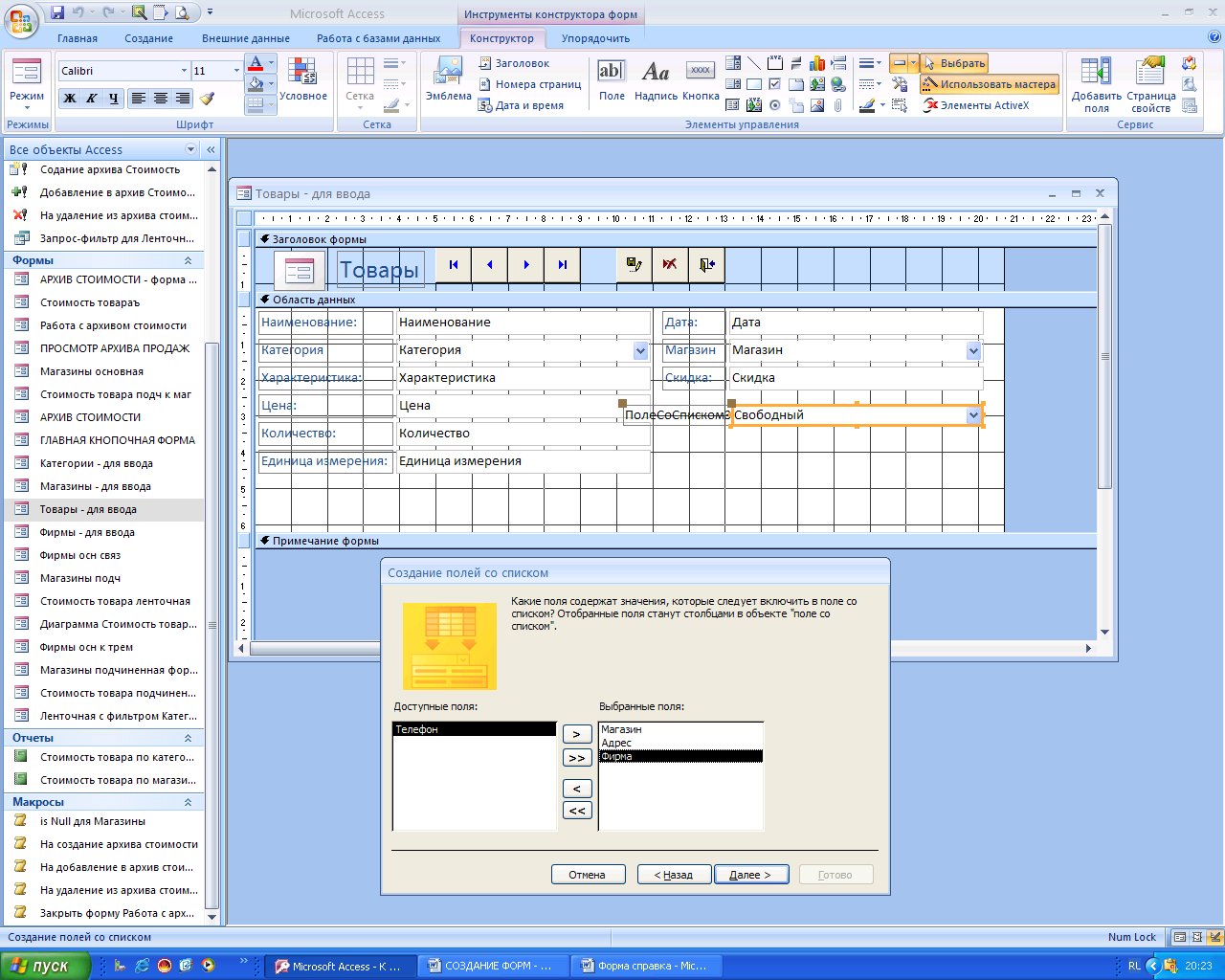Click Отмена in the wizard dialog
The height and width of the screenshot is (980, 1225).
(x=588, y=875)
